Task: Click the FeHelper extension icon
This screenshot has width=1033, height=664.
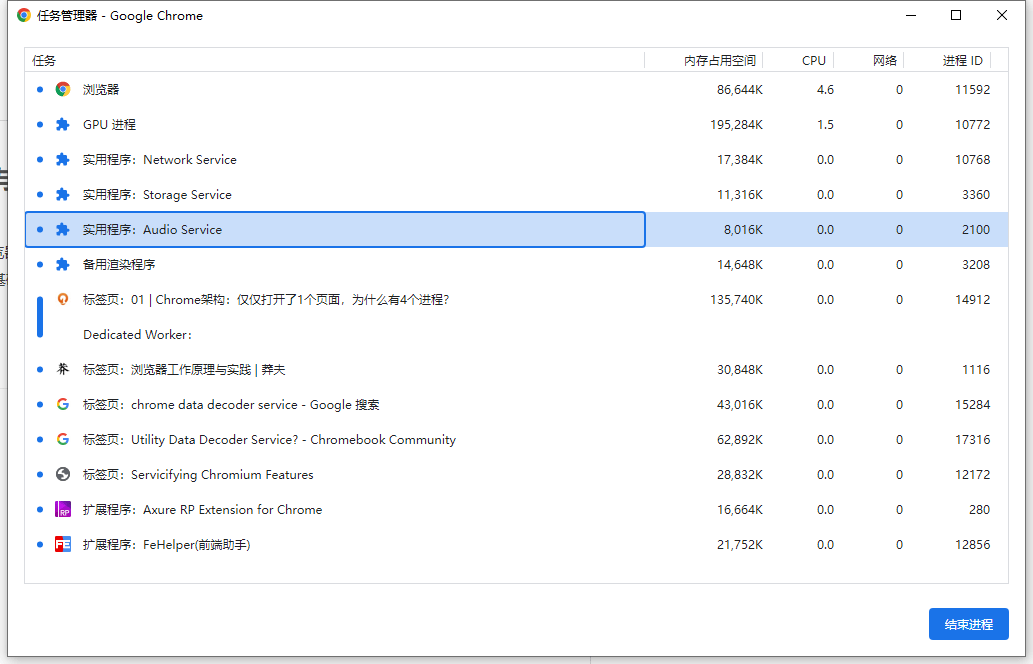Action: pyautogui.click(x=63, y=544)
